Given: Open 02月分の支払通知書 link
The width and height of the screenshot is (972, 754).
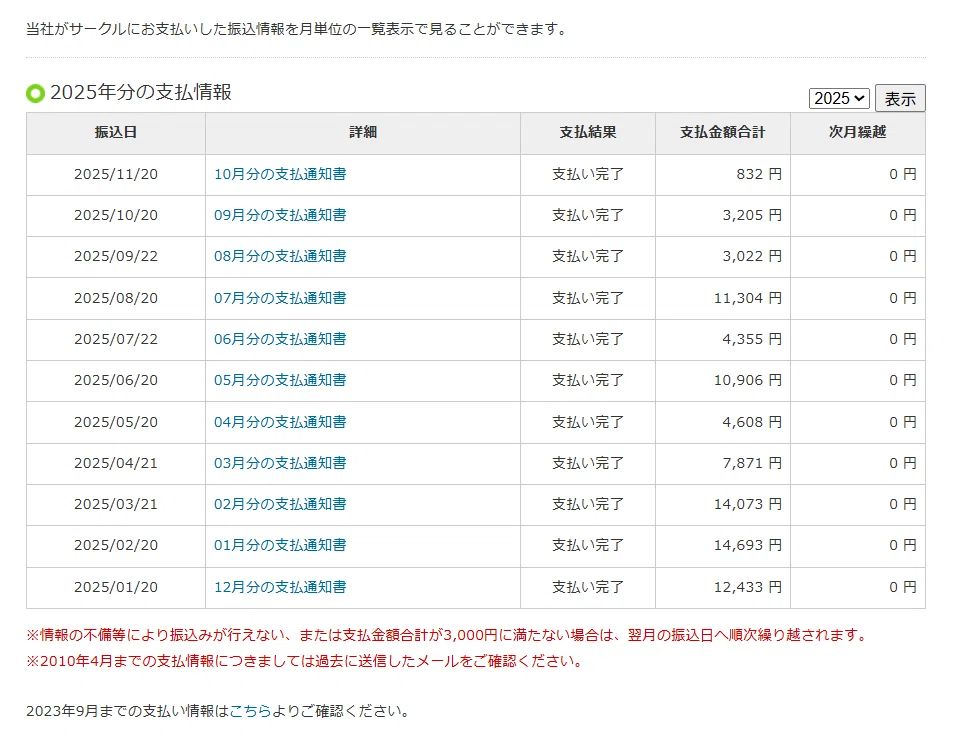Looking at the screenshot, I should [280, 504].
